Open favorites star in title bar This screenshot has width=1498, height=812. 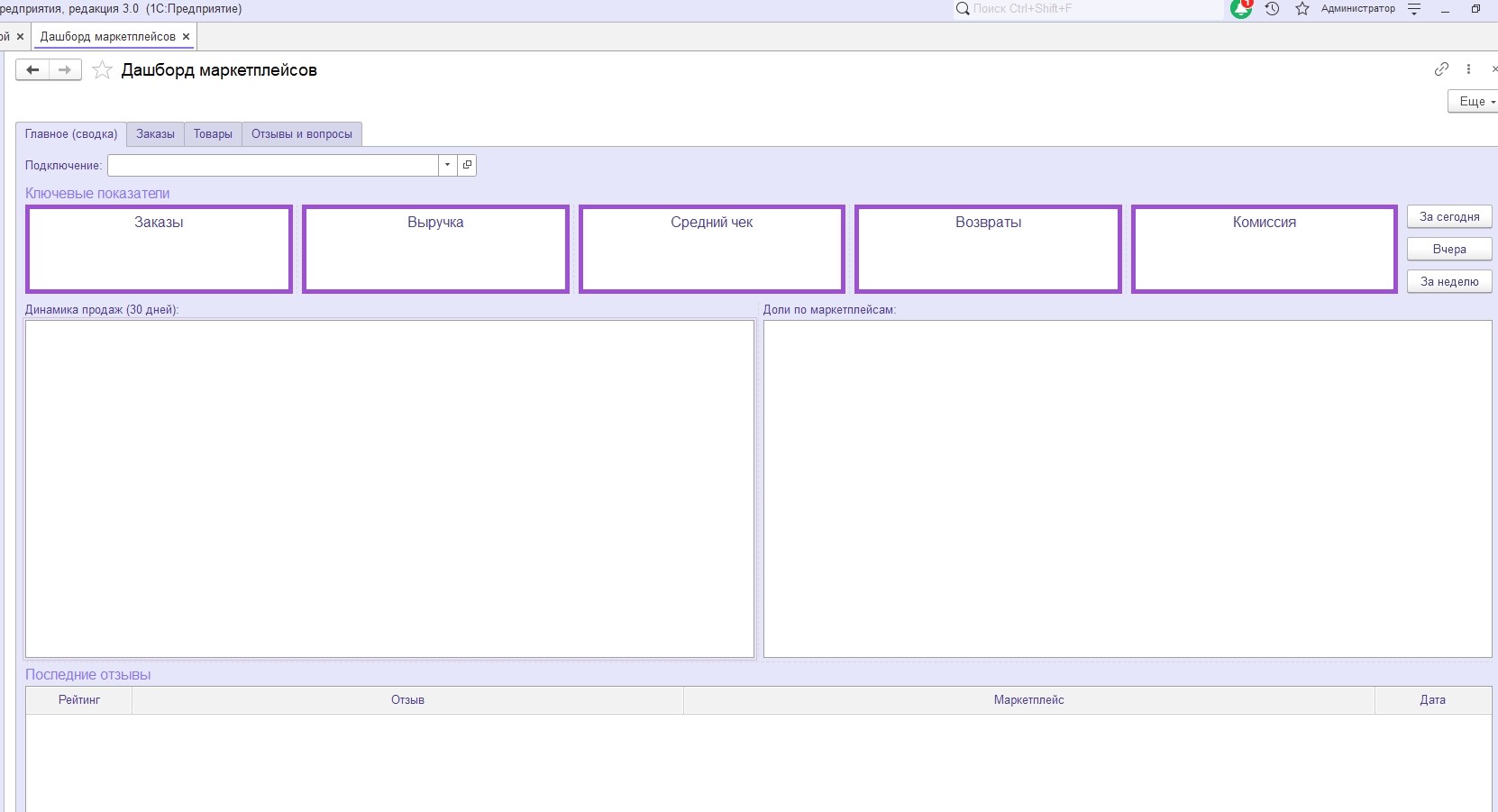coord(1302,9)
